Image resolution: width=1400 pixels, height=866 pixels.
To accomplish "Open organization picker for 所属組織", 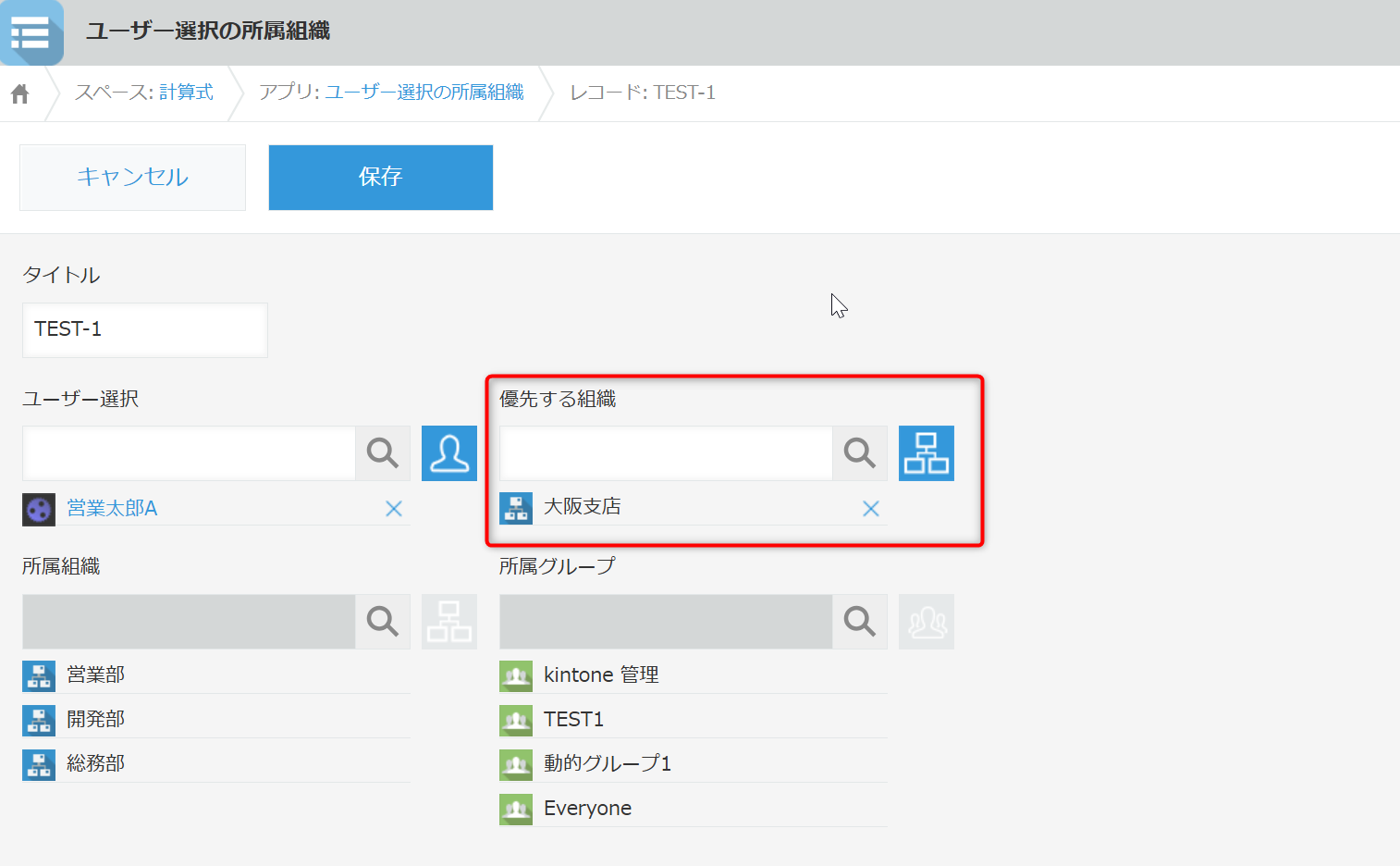I will pyautogui.click(x=449, y=622).
